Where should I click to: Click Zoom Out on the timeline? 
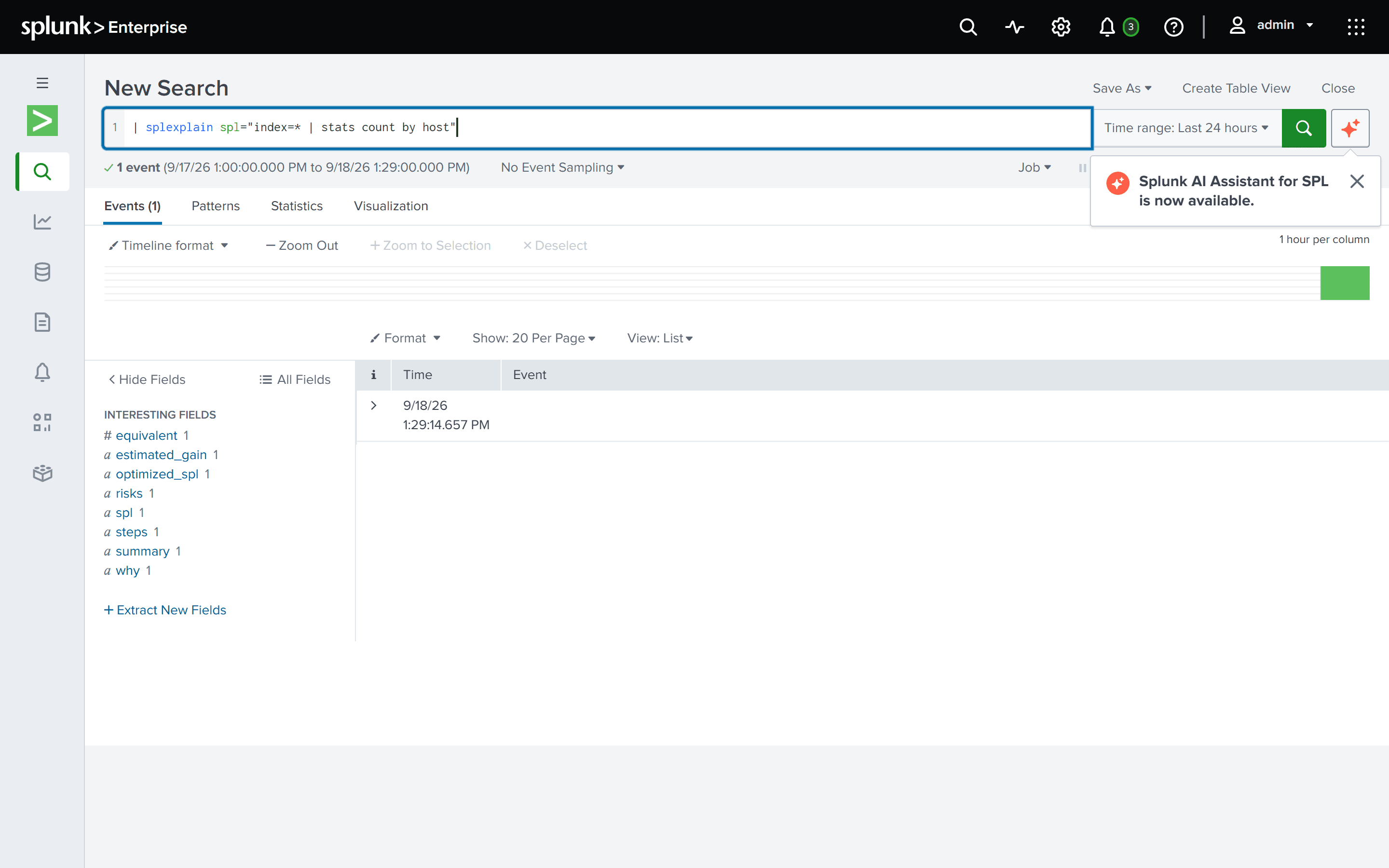click(x=302, y=246)
